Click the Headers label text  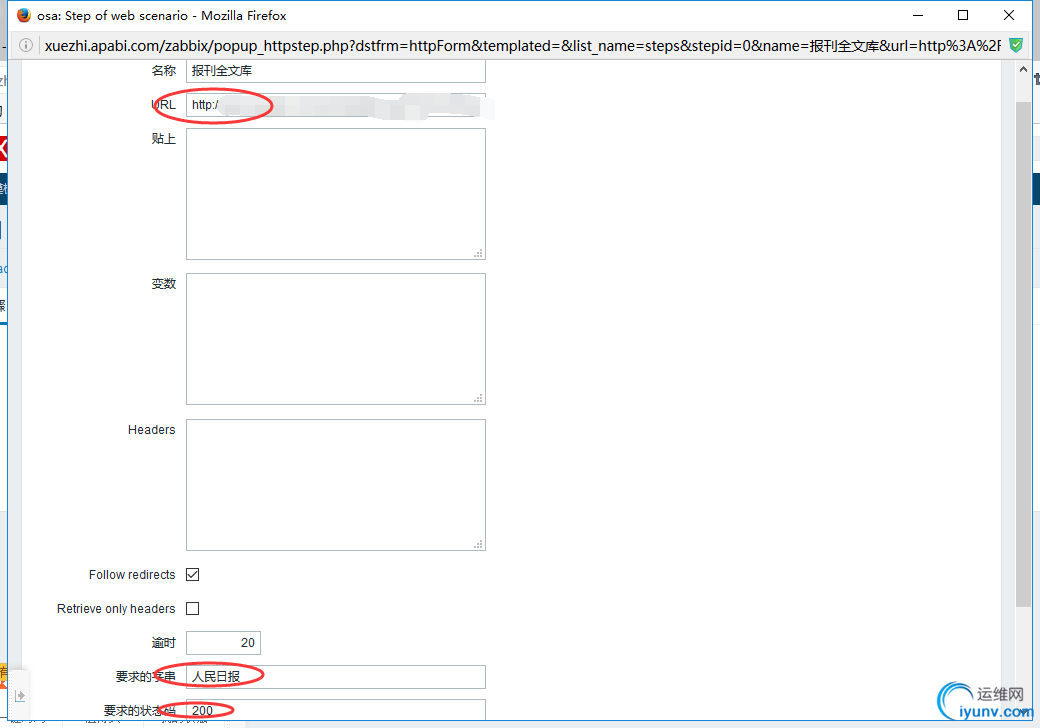[x=151, y=430]
